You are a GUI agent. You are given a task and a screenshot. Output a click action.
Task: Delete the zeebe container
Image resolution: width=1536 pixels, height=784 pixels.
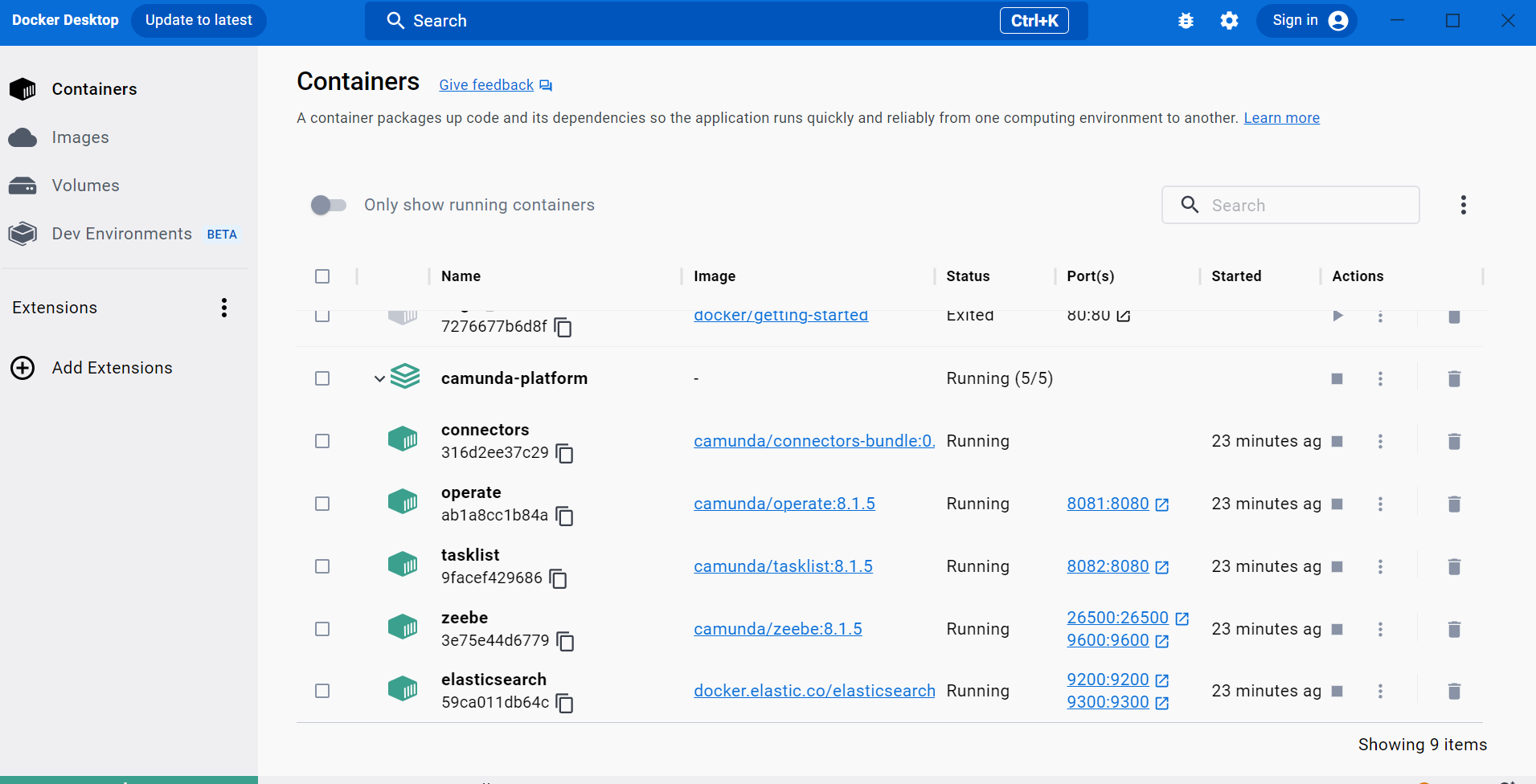tap(1454, 629)
